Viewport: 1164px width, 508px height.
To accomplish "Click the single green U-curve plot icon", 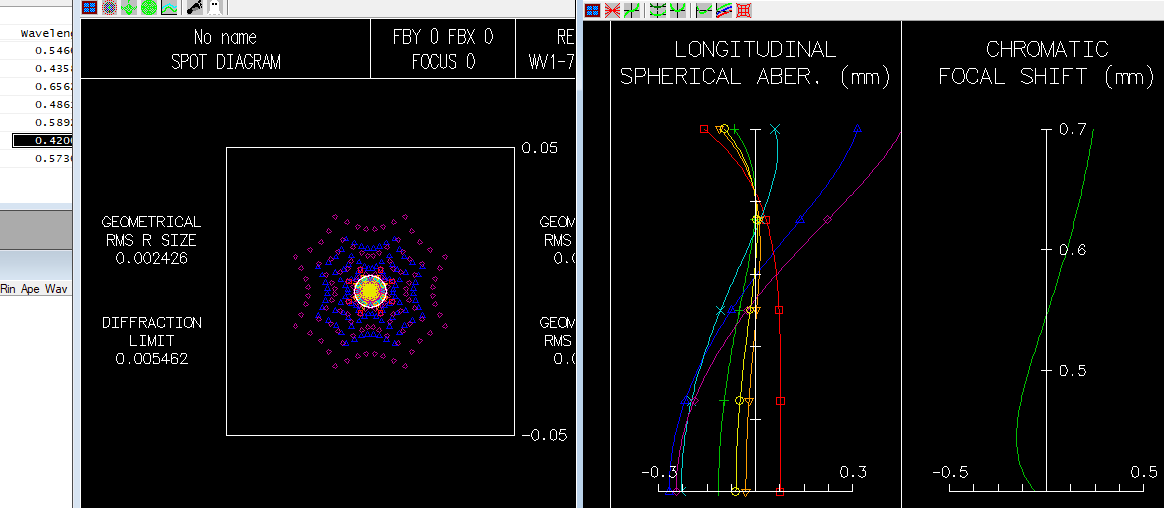I will tap(677, 10).
